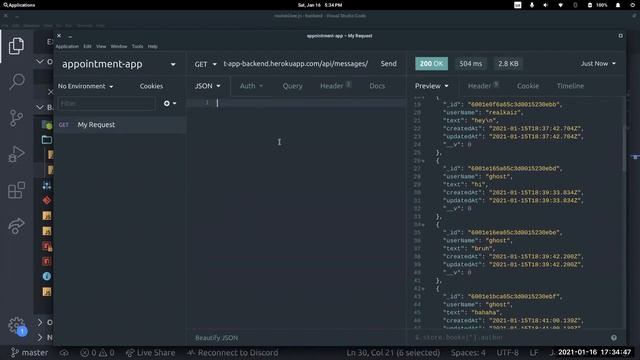Viewport: 640px width, 360px height.
Task: Open VS Code Run and Debug icon
Action: pos(16,154)
